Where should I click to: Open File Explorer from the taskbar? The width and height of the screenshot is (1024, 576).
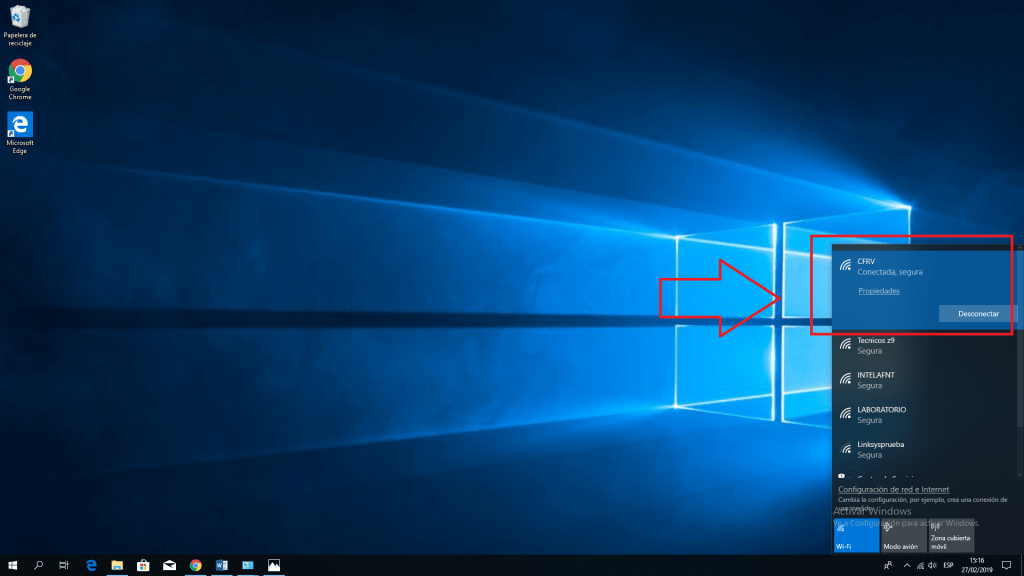[x=116, y=565]
